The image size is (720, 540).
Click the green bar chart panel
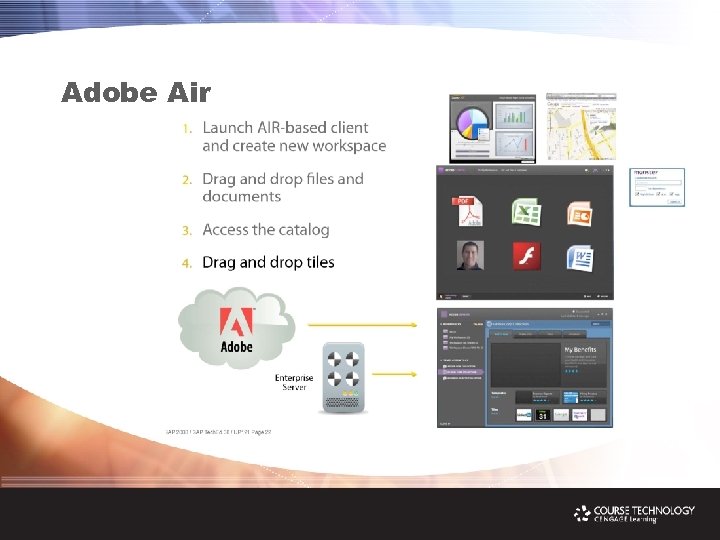(x=513, y=116)
